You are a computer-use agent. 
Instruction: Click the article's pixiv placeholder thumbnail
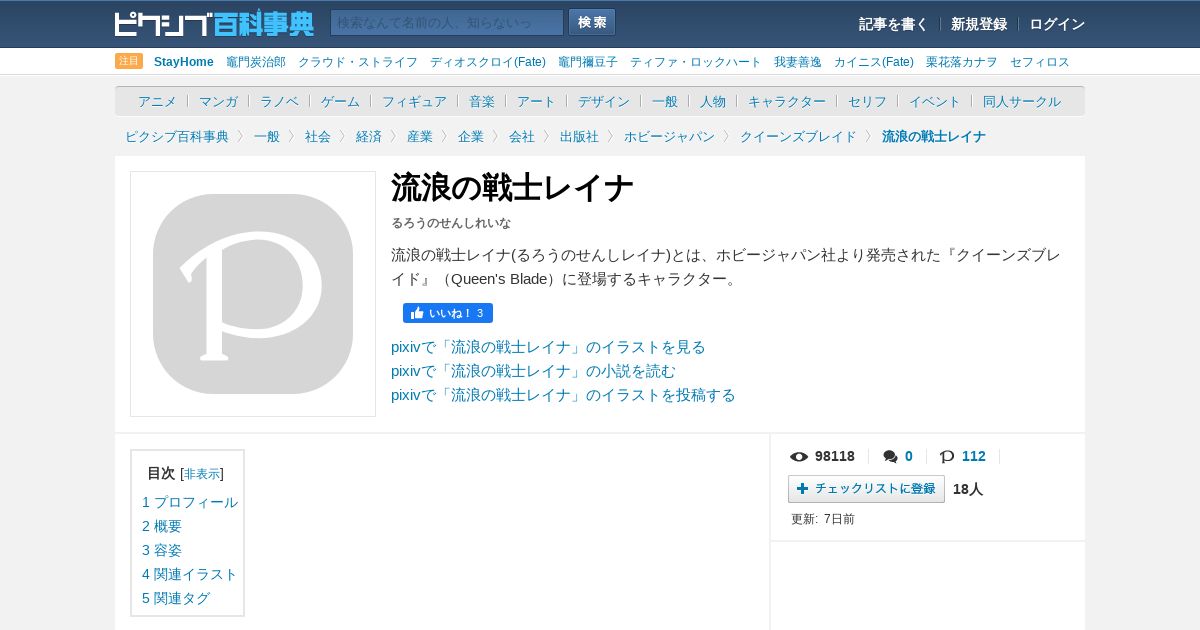pyautogui.click(x=253, y=294)
